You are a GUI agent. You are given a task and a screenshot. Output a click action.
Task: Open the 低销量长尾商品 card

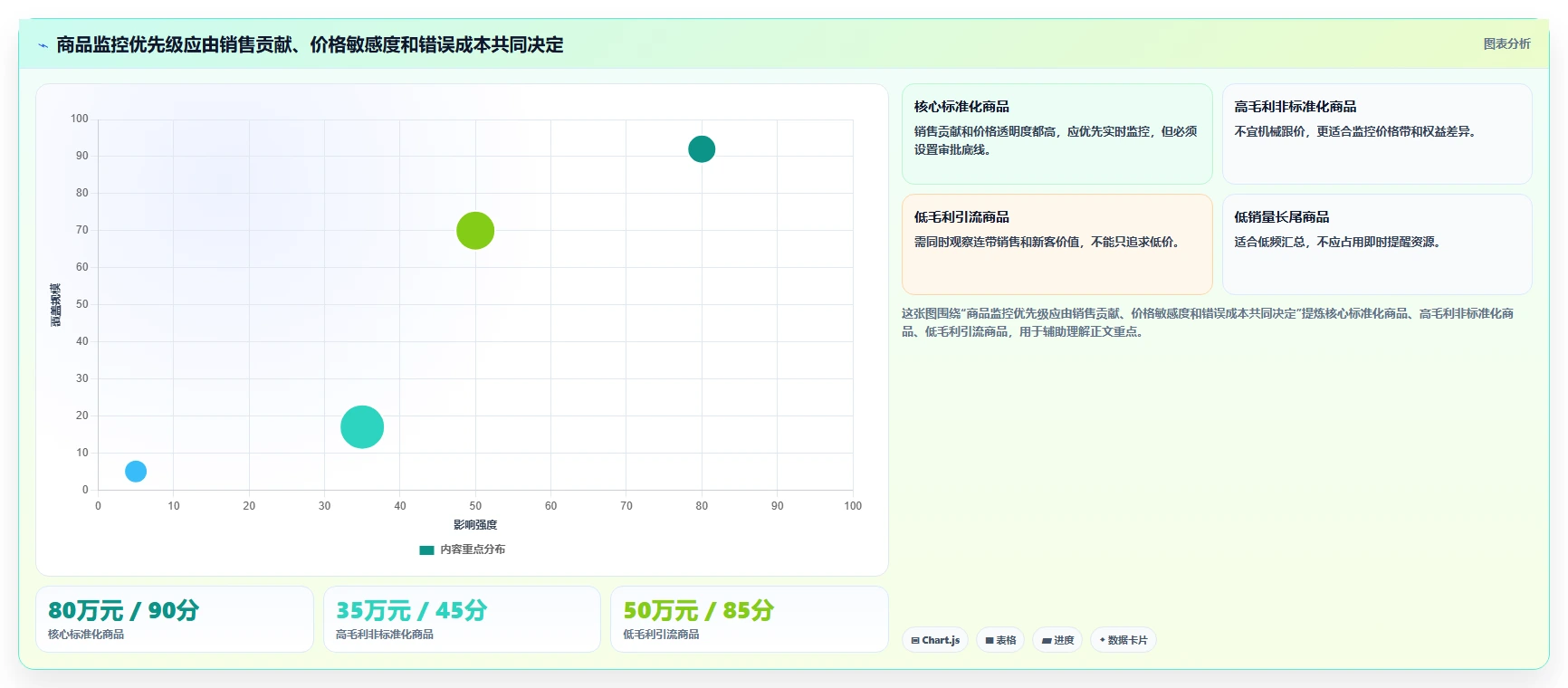tap(1377, 244)
